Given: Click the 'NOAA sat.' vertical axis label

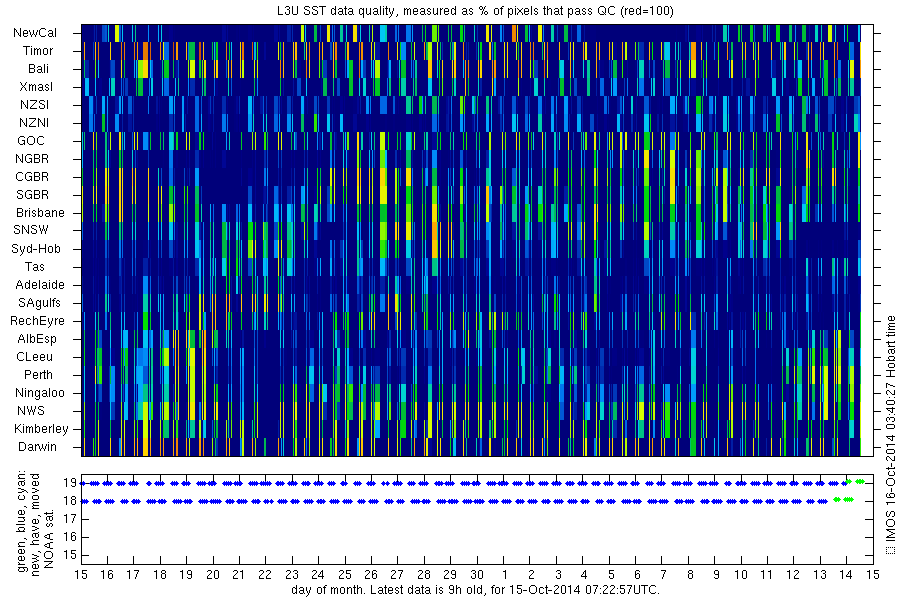Looking at the screenshot, I should 49,539.
